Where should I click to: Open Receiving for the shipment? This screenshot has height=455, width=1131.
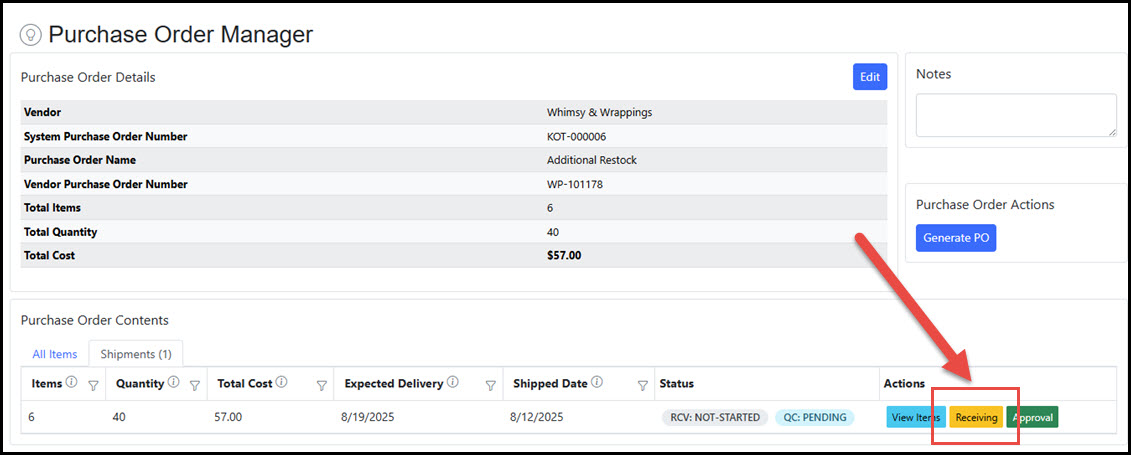(x=976, y=417)
